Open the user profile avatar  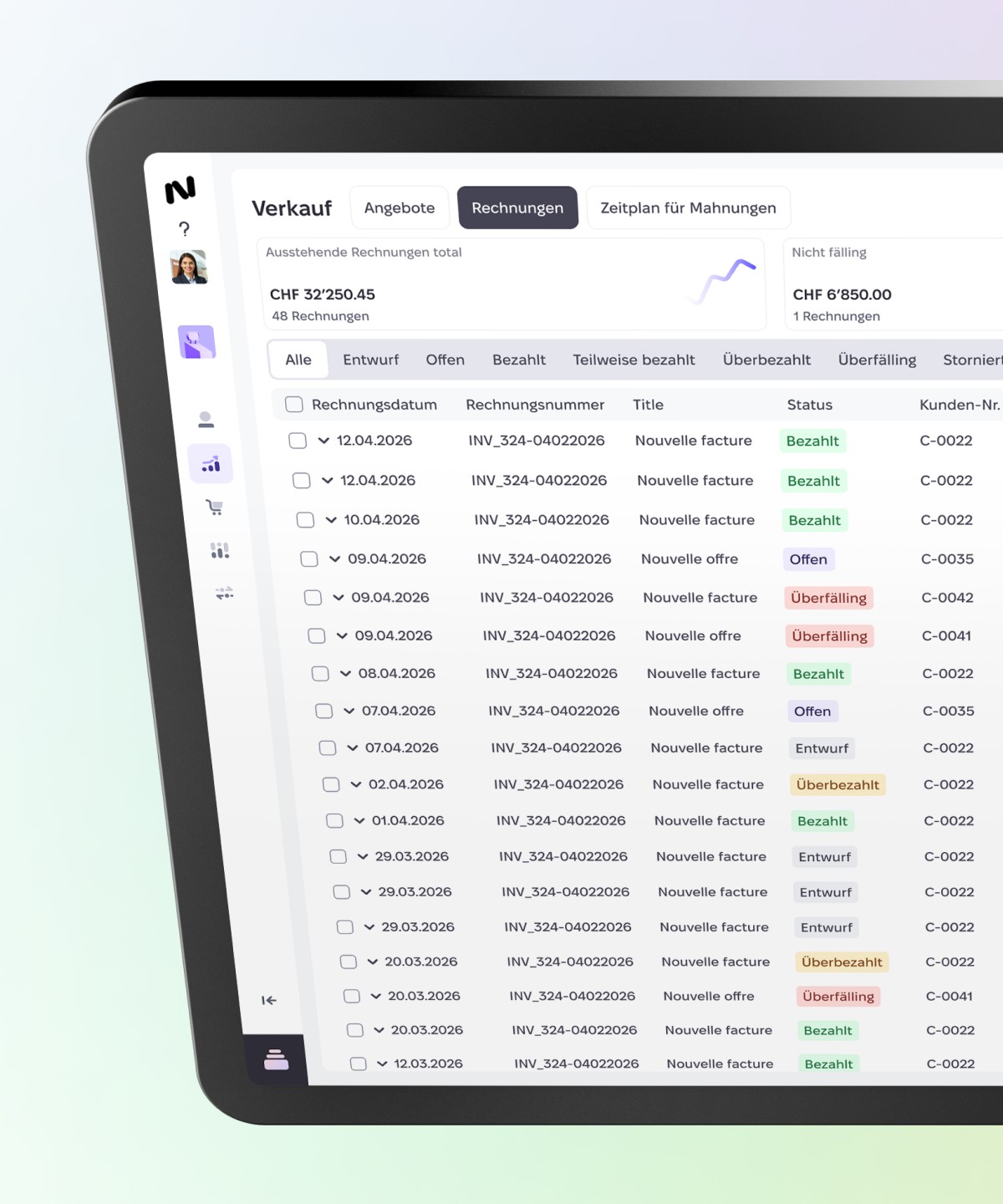click(189, 268)
